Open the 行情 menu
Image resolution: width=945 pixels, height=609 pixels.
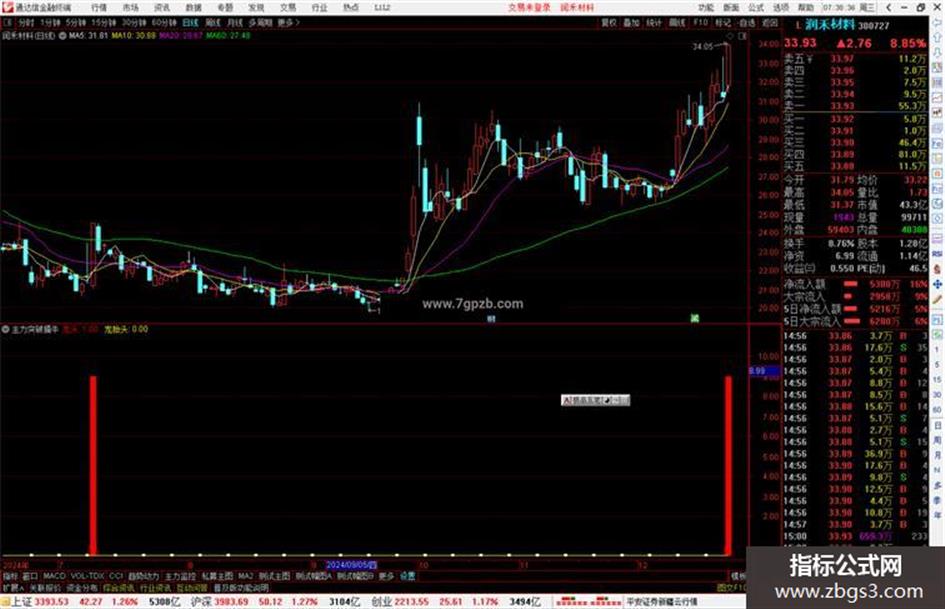pyautogui.click(x=98, y=7)
